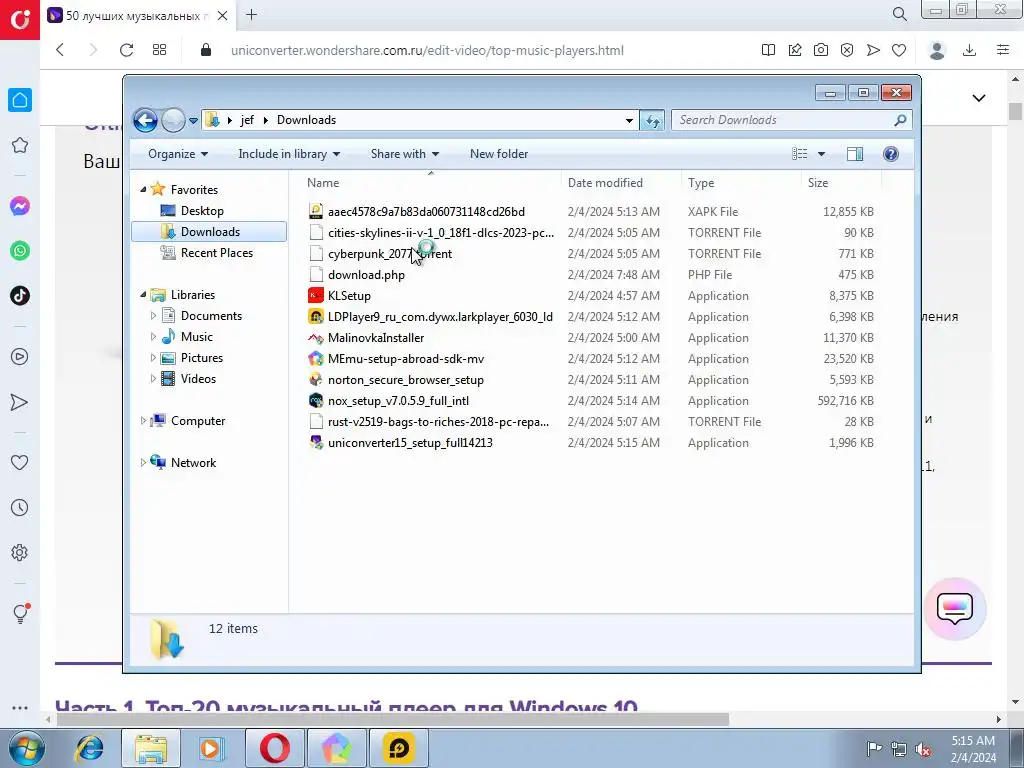The height and width of the screenshot is (768, 1024).
Task: Open Player icon in Opera sidebar
Action: pyautogui.click(x=20, y=357)
